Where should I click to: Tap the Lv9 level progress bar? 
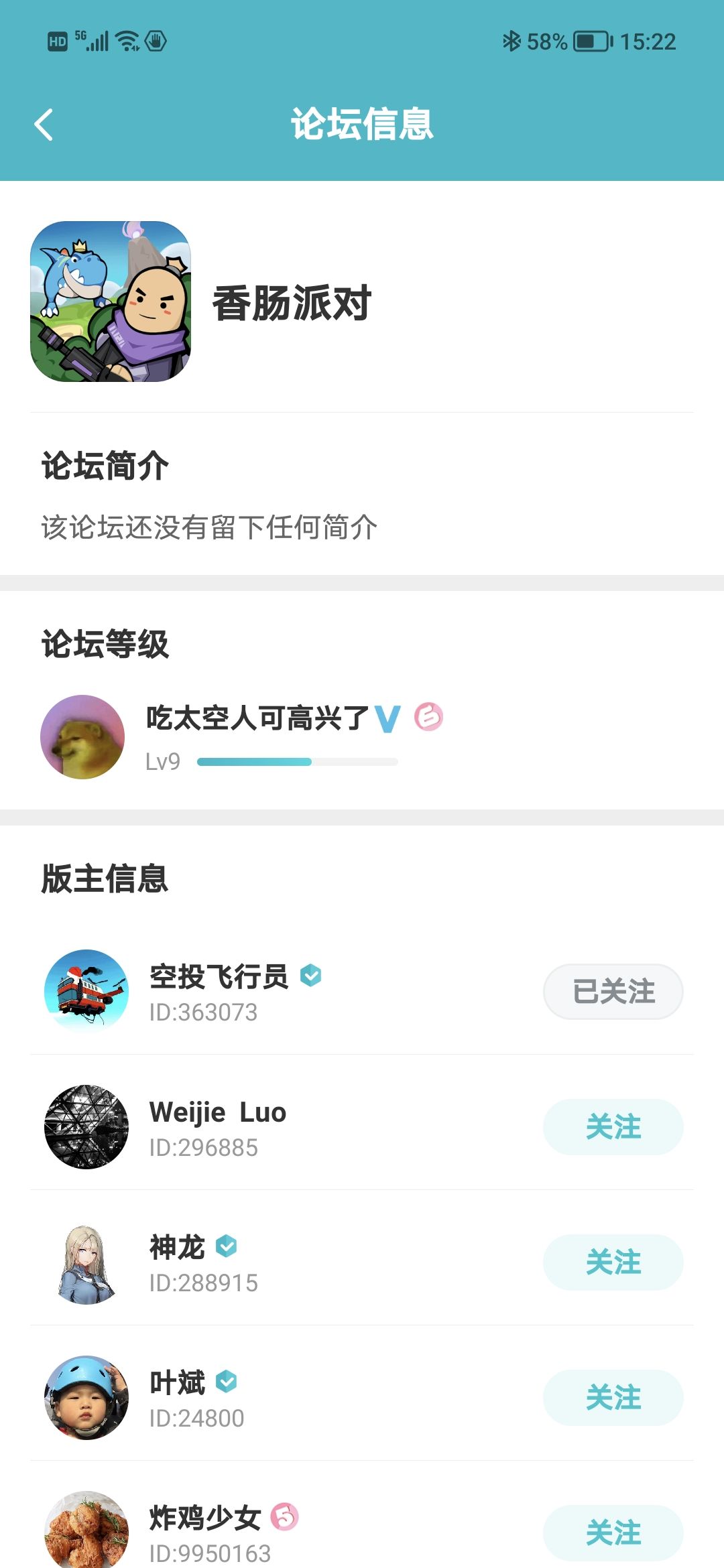coord(298,762)
